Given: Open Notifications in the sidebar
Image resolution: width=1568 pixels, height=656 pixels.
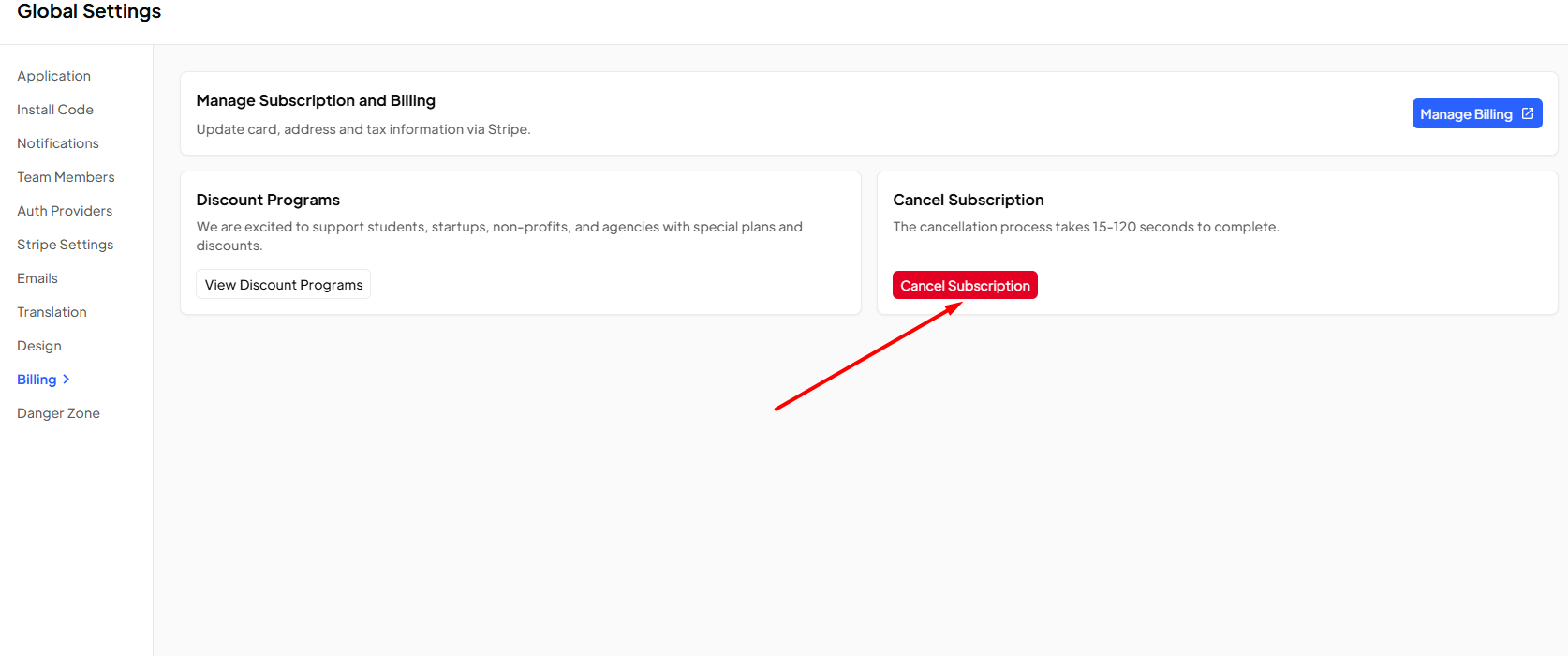Looking at the screenshot, I should coord(58,143).
